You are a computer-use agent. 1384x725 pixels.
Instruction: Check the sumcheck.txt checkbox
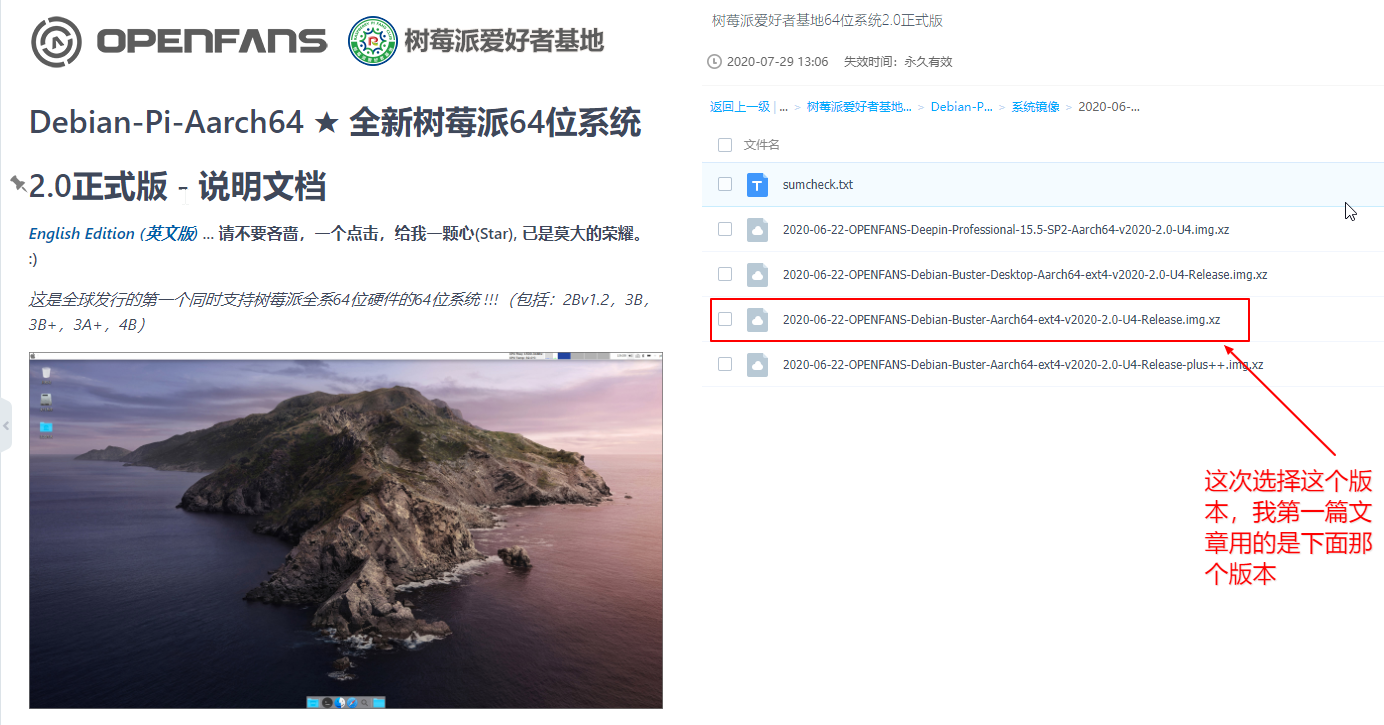pos(725,185)
